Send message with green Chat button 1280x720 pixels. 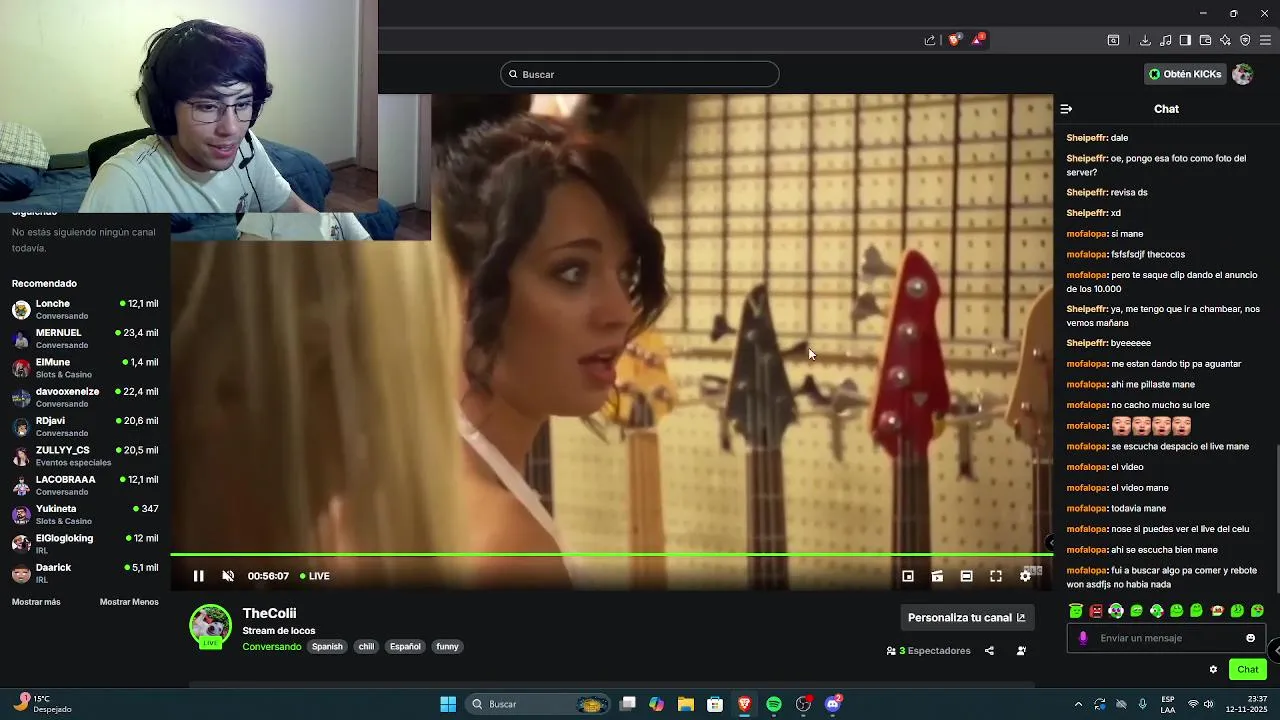[1248, 670]
